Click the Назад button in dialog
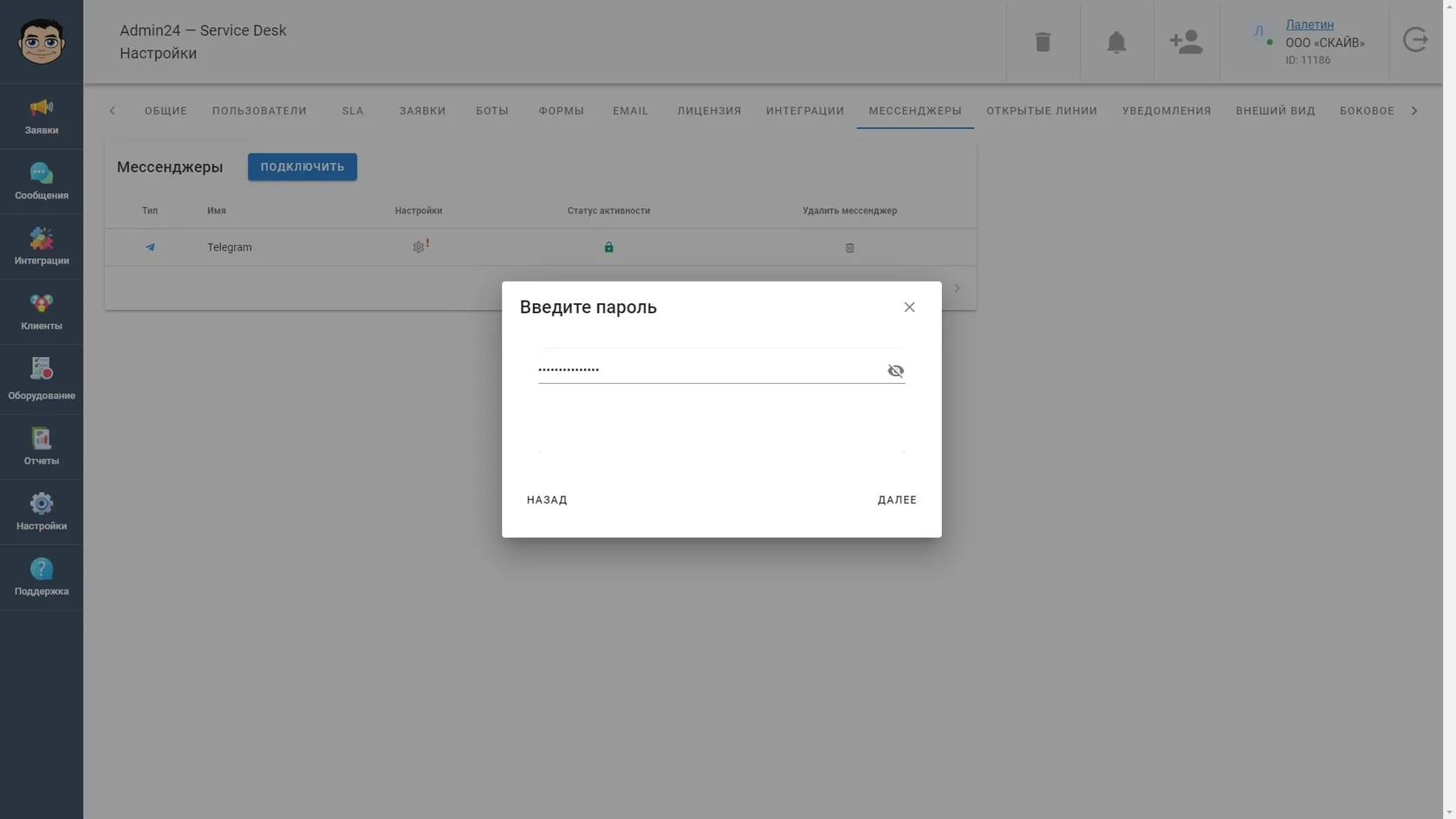The height and width of the screenshot is (819, 1456). [x=547, y=500]
